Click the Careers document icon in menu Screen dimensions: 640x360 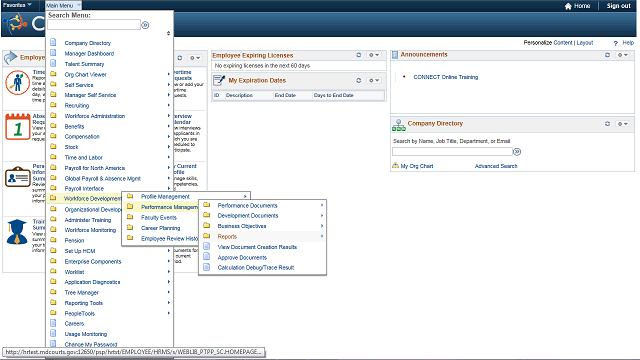(x=53, y=323)
